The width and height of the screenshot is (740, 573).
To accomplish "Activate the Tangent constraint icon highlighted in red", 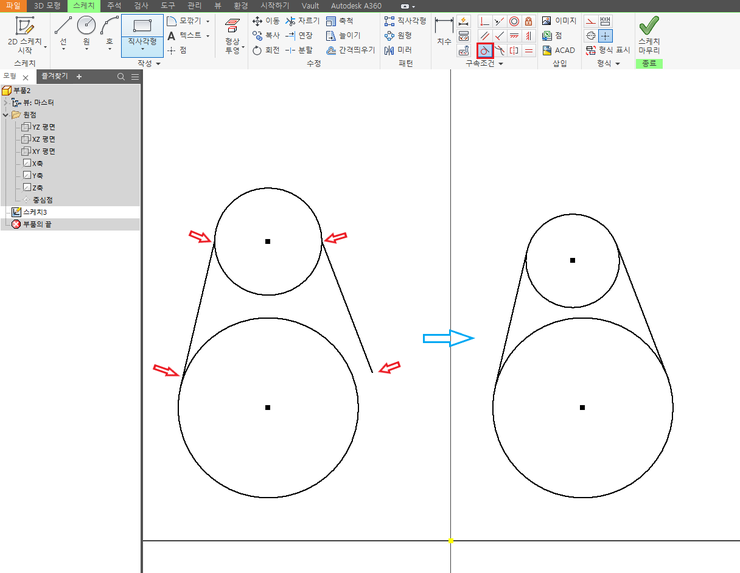I will (x=485, y=49).
